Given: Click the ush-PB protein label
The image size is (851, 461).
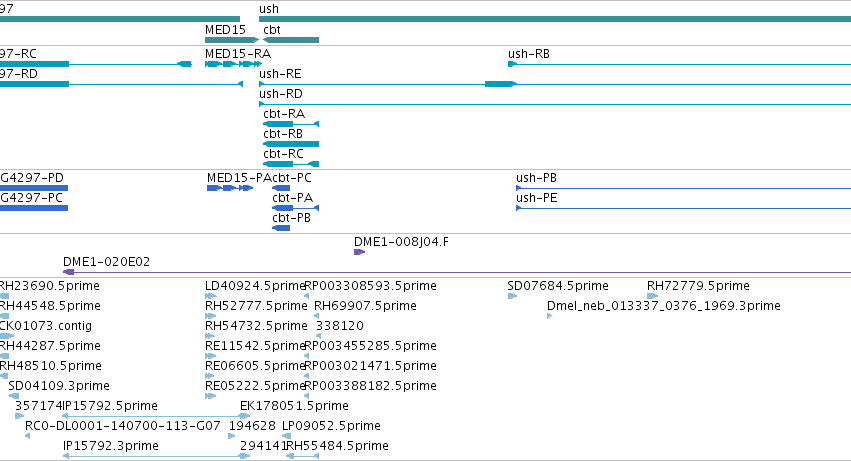Looking at the screenshot, I should [536, 178].
